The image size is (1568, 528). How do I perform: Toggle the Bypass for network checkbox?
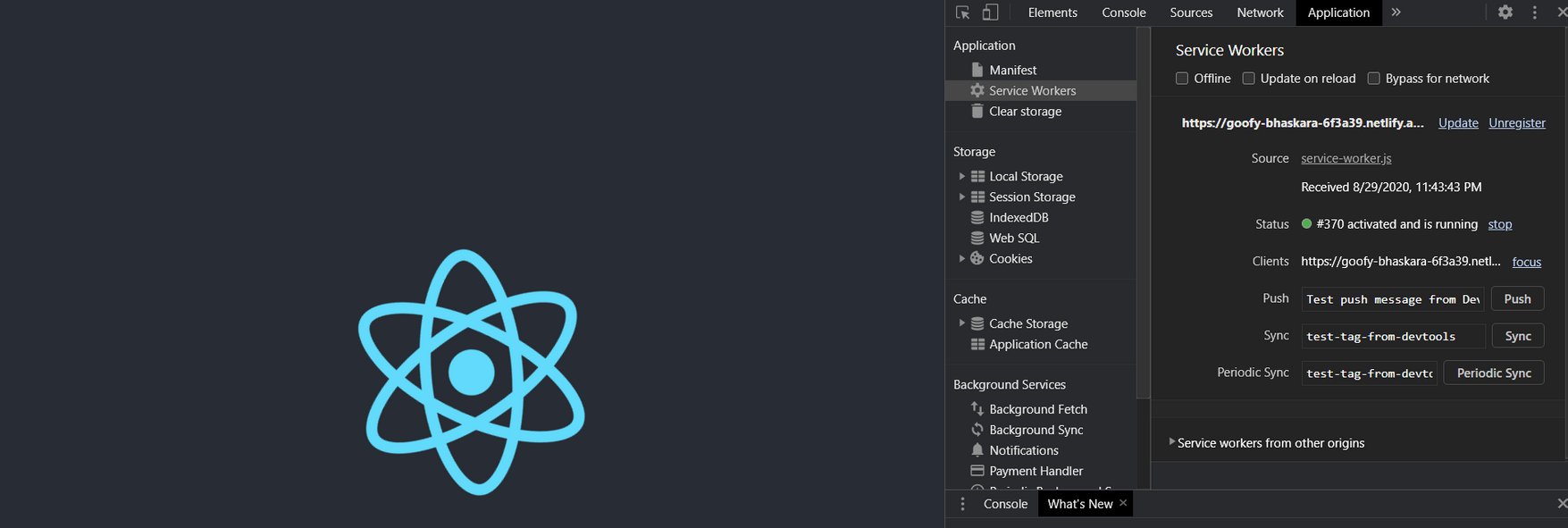coord(1374,79)
